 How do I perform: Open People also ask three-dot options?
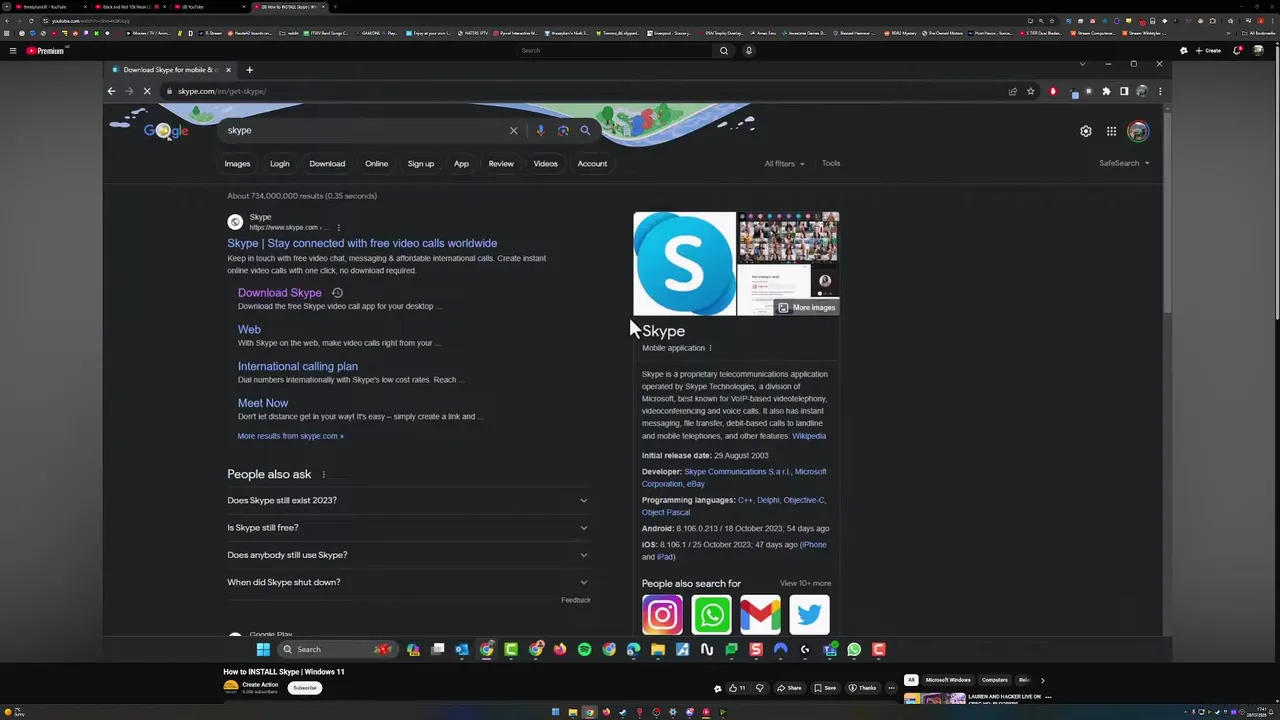[x=323, y=475]
